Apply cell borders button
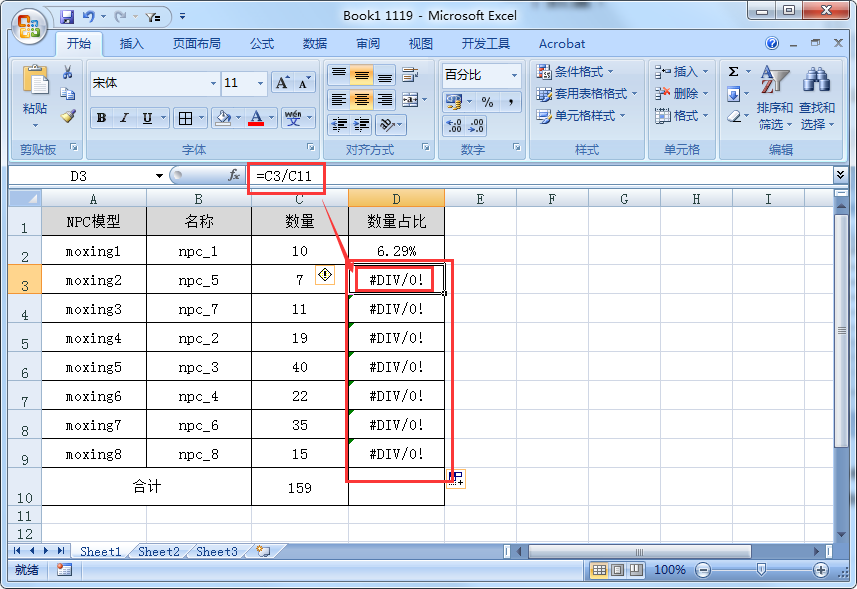 pyautogui.click(x=186, y=118)
